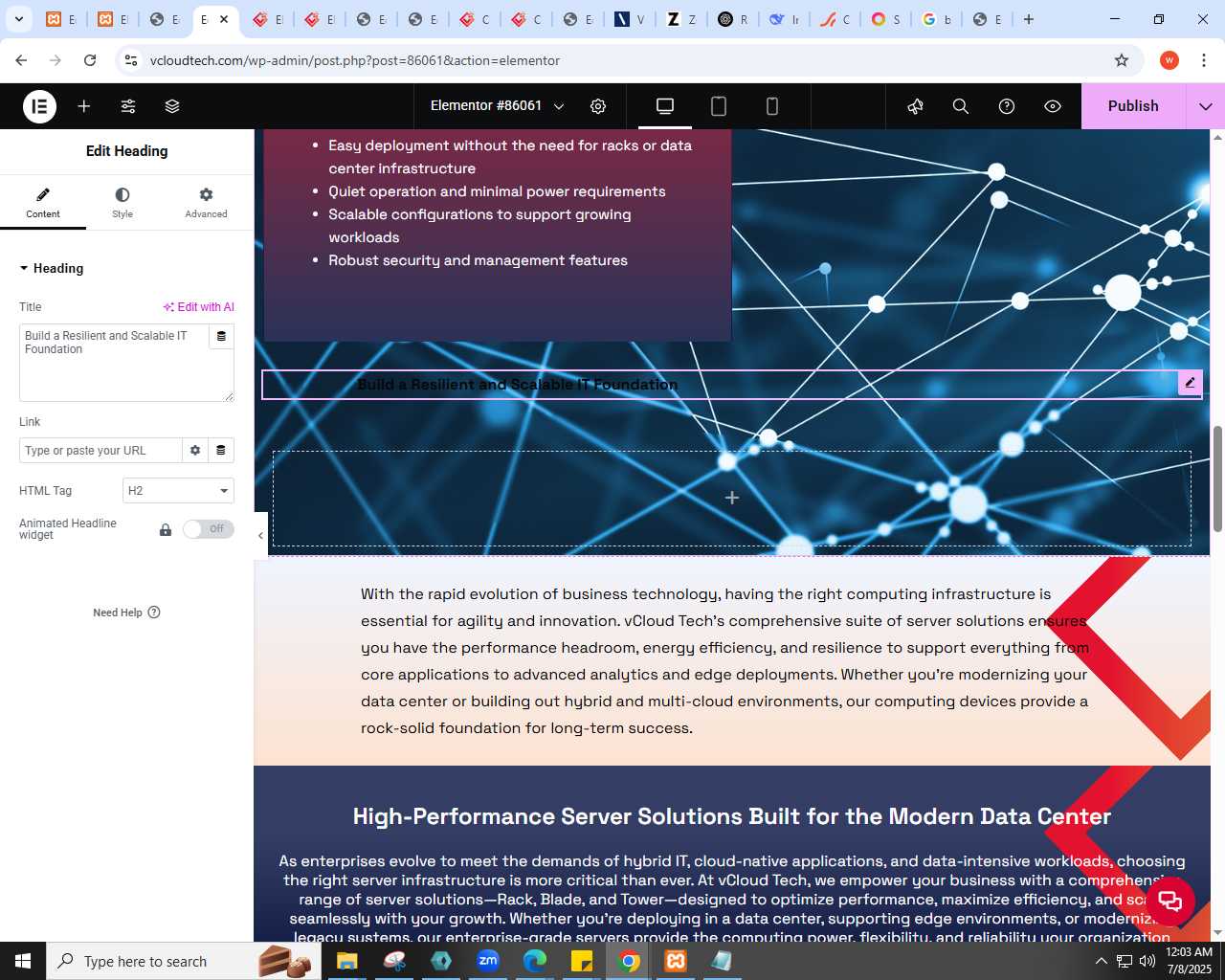Open the Help question mark icon
Image resolution: width=1225 pixels, height=980 pixels.
point(1007,106)
